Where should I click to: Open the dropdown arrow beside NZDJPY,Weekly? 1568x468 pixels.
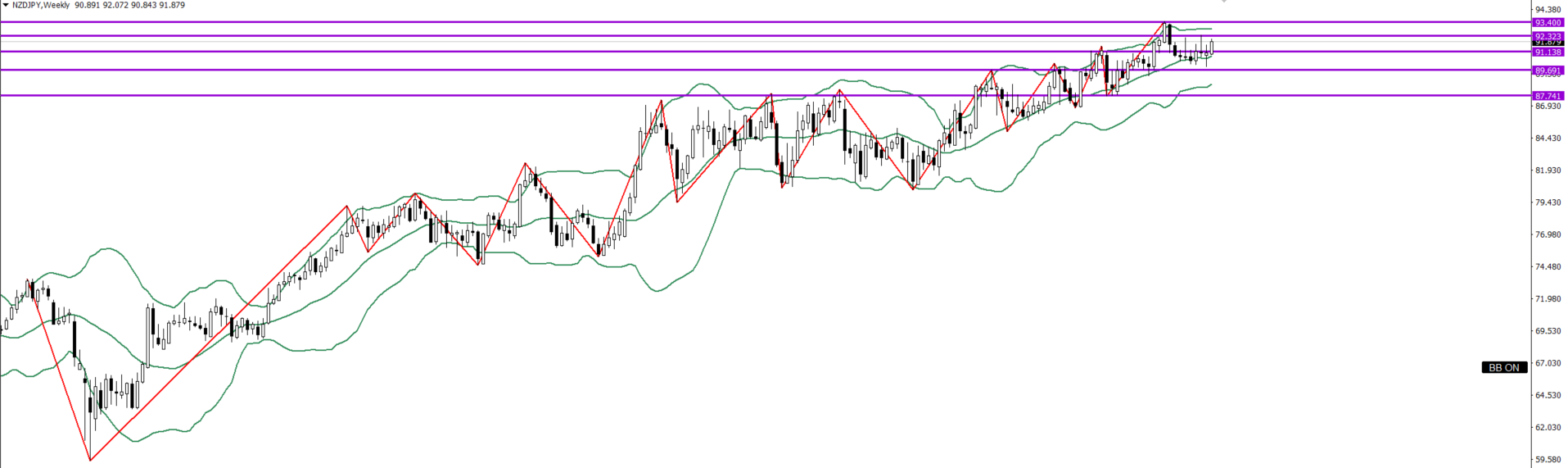[x=5, y=6]
